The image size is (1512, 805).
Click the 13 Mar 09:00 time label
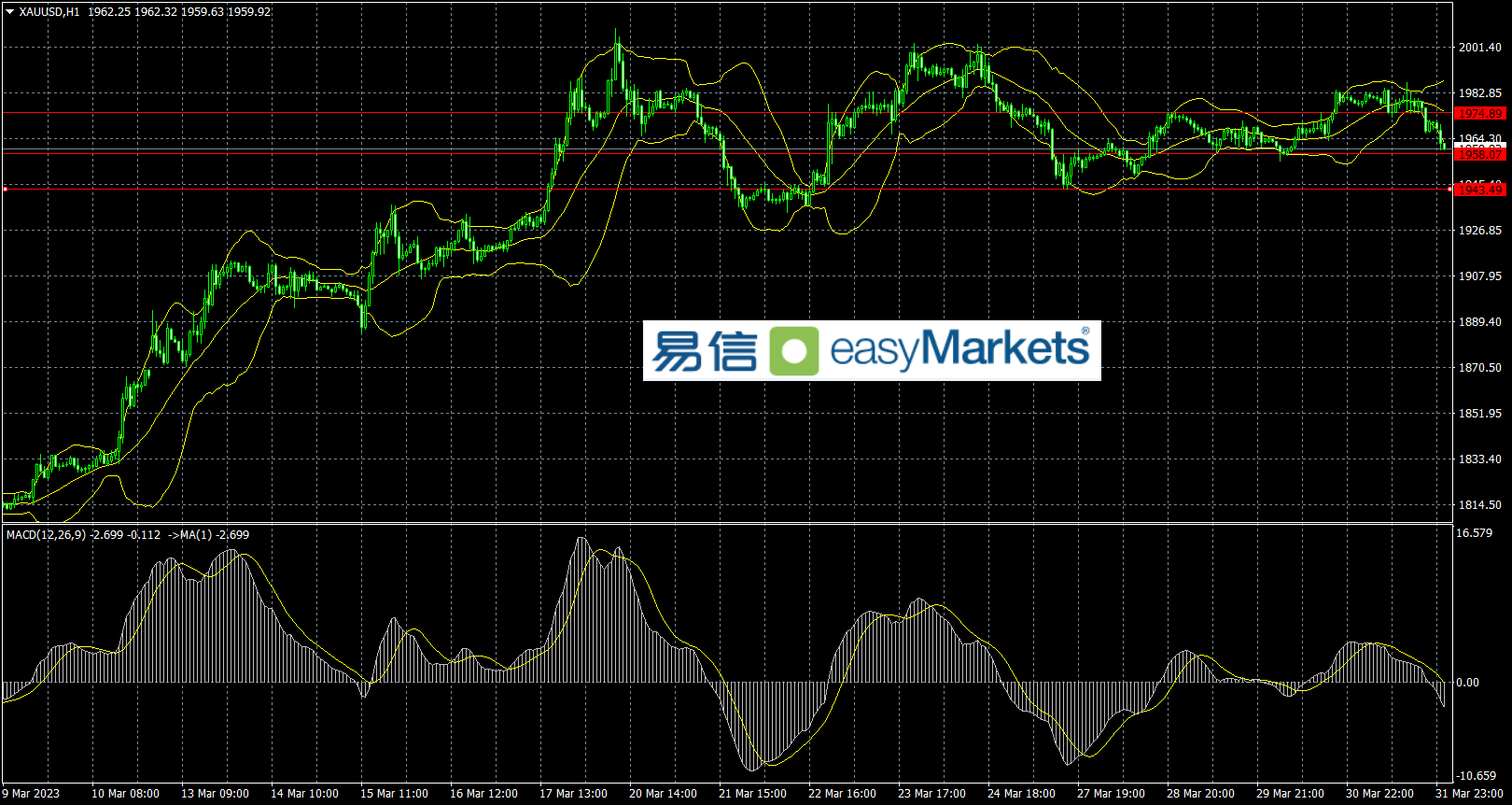(x=215, y=794)
